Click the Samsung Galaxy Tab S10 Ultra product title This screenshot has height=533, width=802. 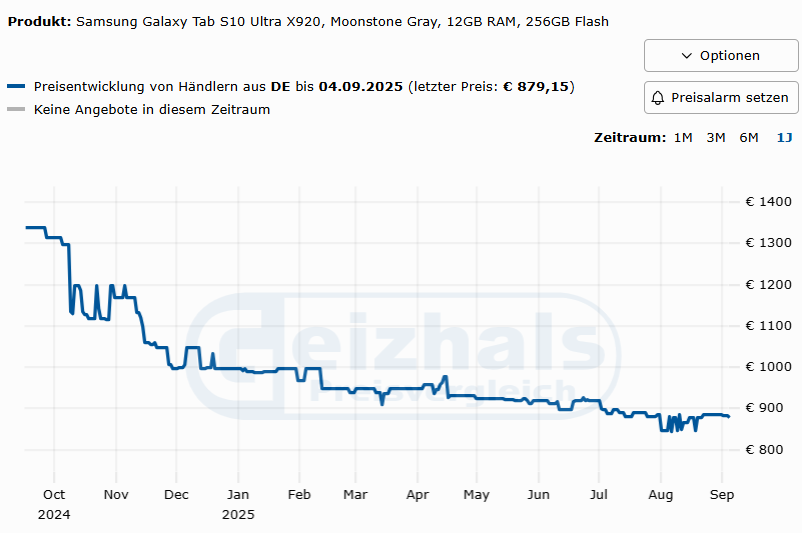pyautogui.click(x=342, y=21)
